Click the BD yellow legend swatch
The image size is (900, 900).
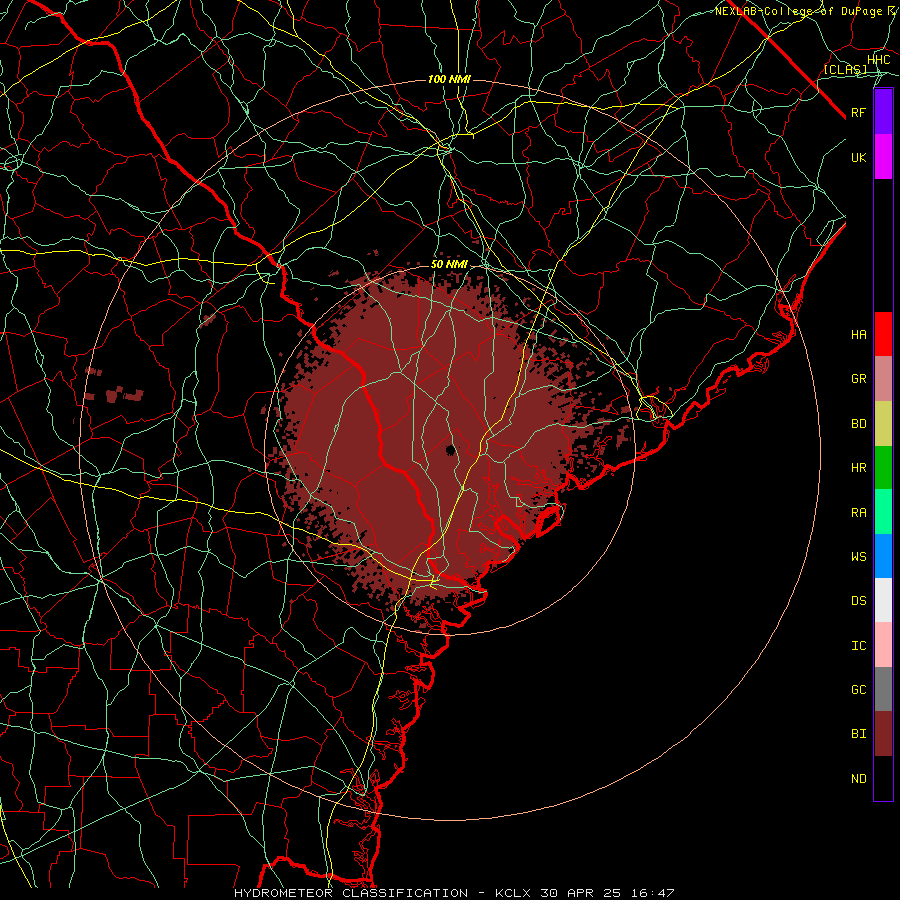[883, 424]
